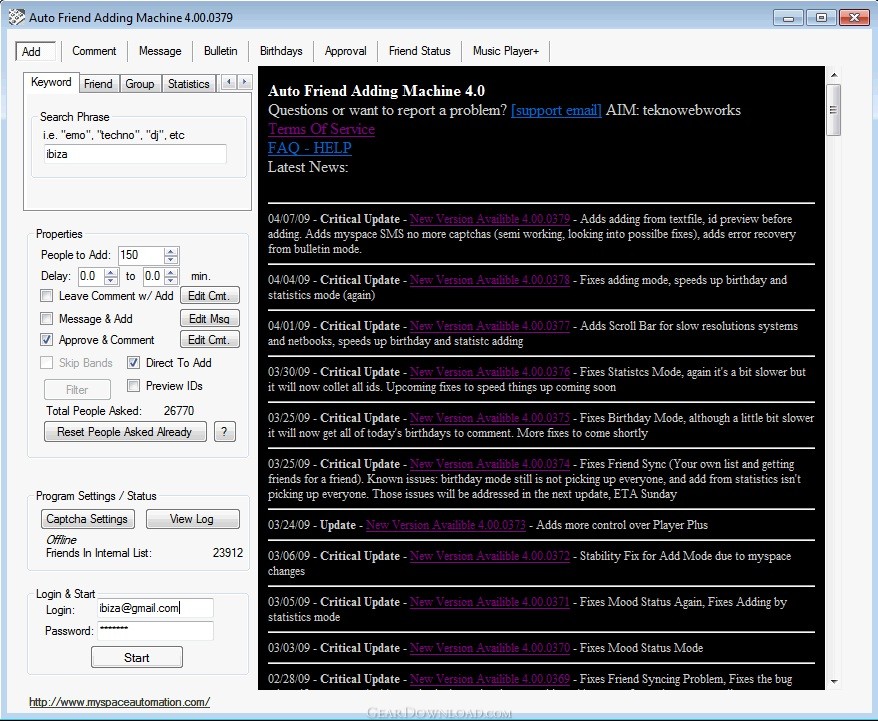Uncheck Approve & Comment checkbox

tap(46, 340)
